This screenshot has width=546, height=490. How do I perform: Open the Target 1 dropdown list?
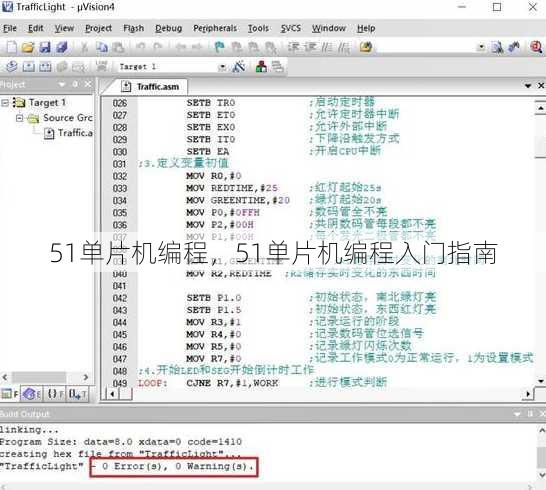tap(221, 67)
